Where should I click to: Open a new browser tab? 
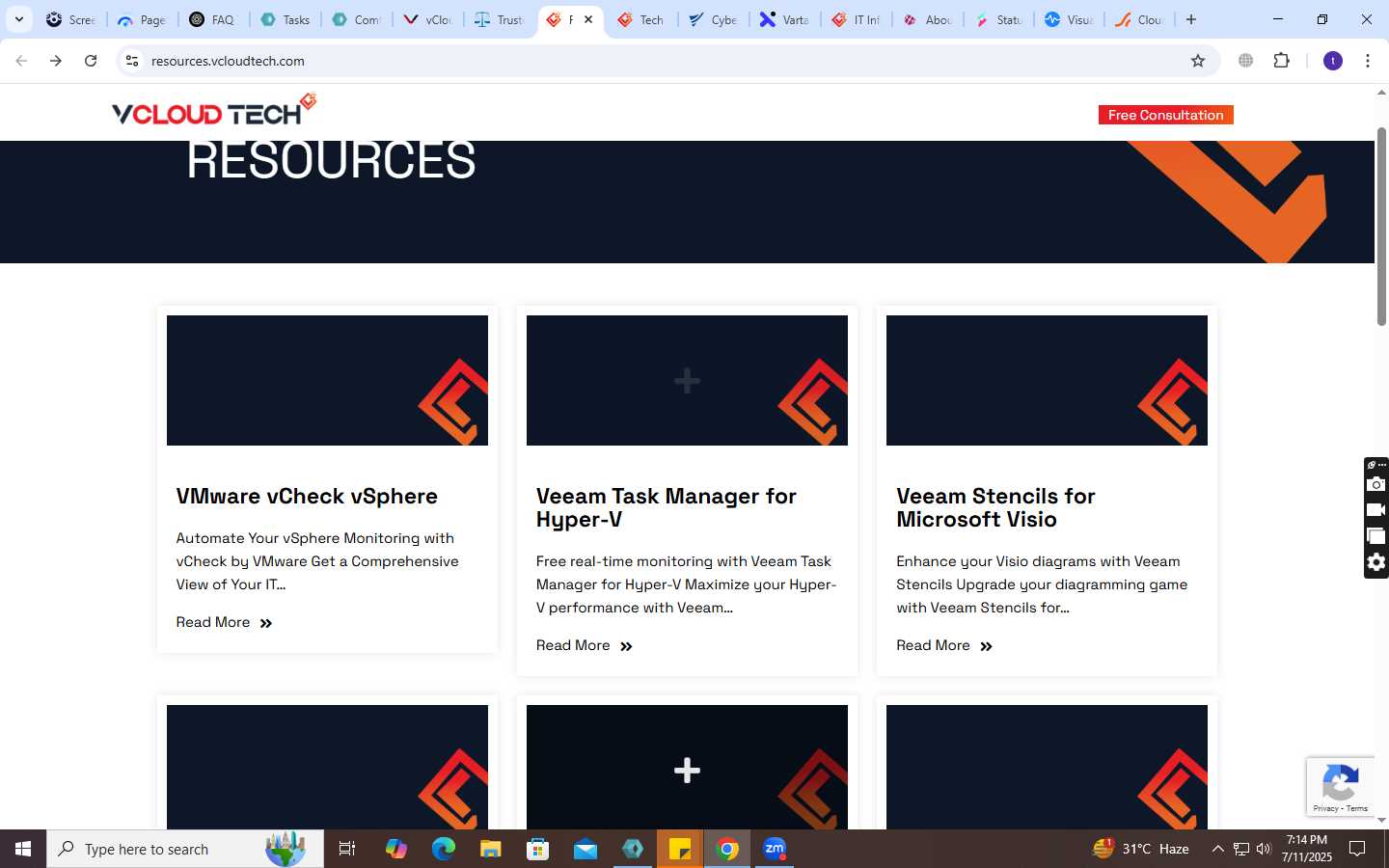point(1191,19)
